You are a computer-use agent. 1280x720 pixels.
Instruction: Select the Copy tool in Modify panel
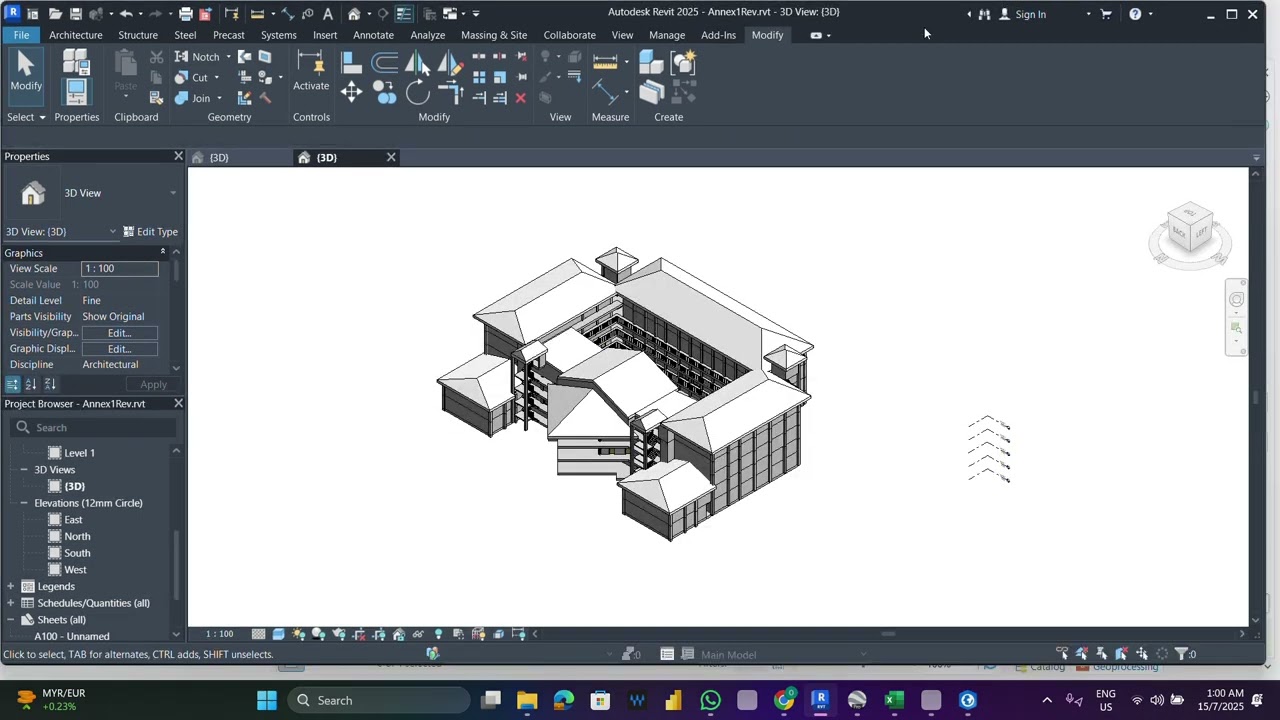(385, 93)
